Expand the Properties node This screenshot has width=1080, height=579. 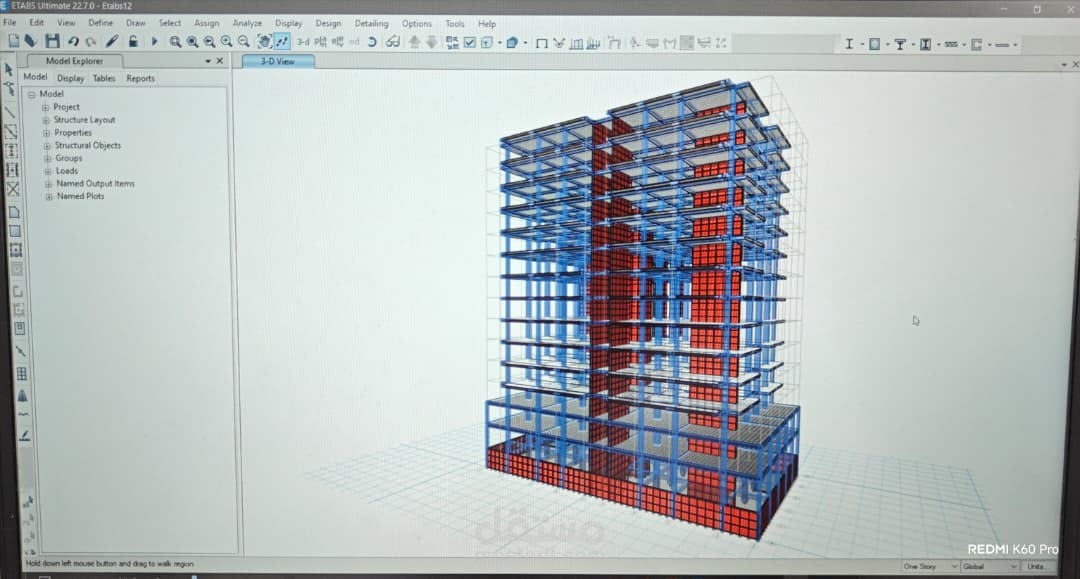pyautogui.click(x=46, y=133)
